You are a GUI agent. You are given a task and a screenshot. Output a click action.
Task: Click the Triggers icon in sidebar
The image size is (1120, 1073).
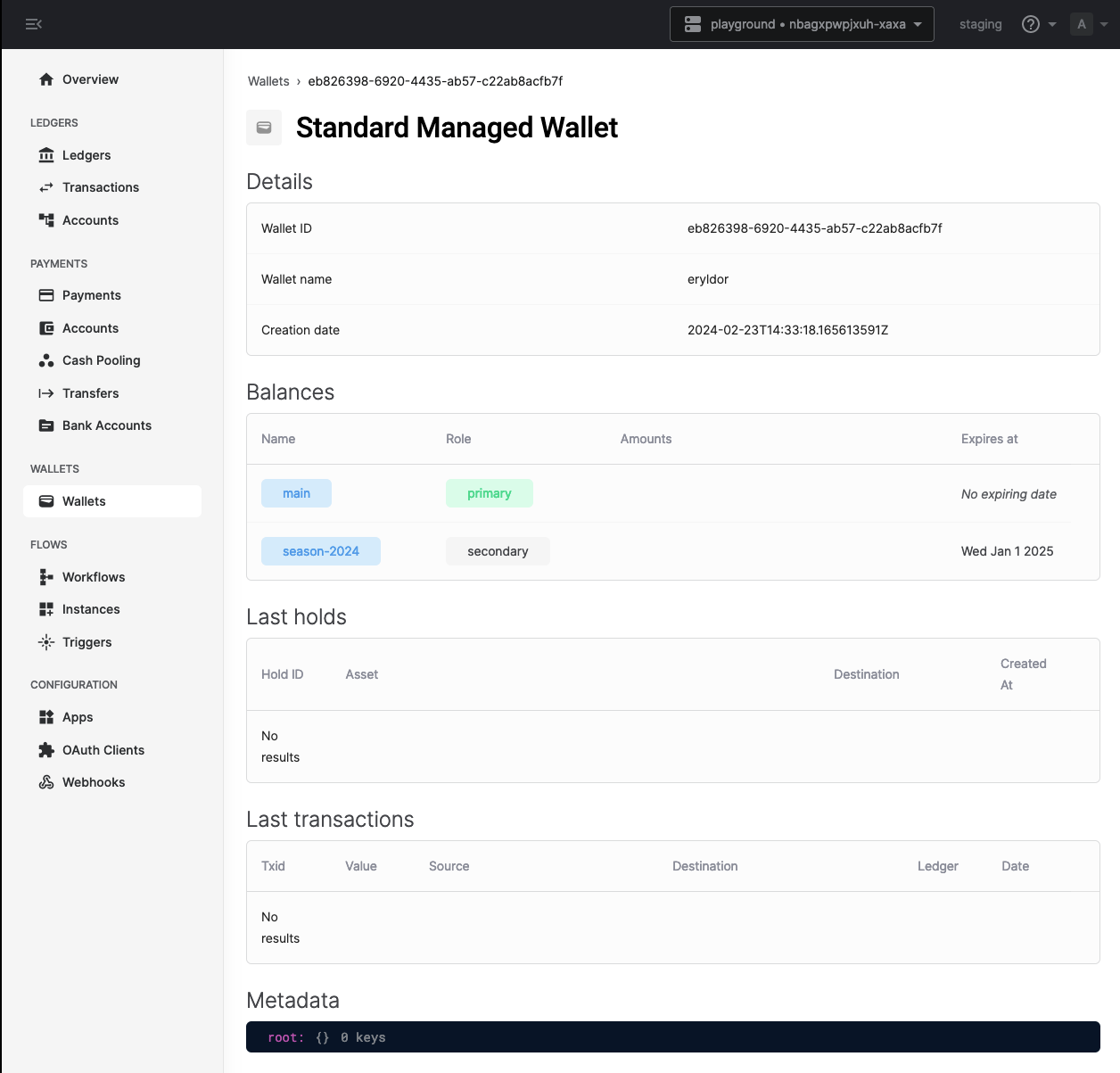[x=46, y=642]
